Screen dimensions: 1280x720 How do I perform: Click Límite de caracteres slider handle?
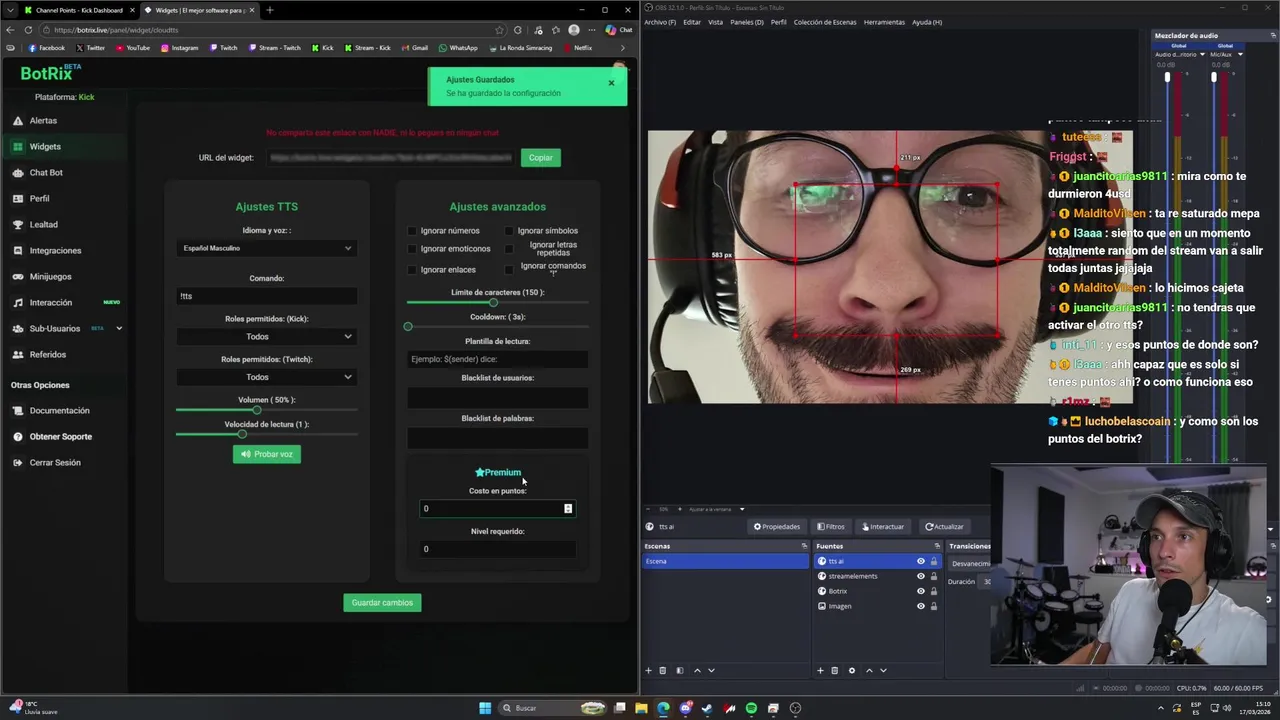(493, 302)
